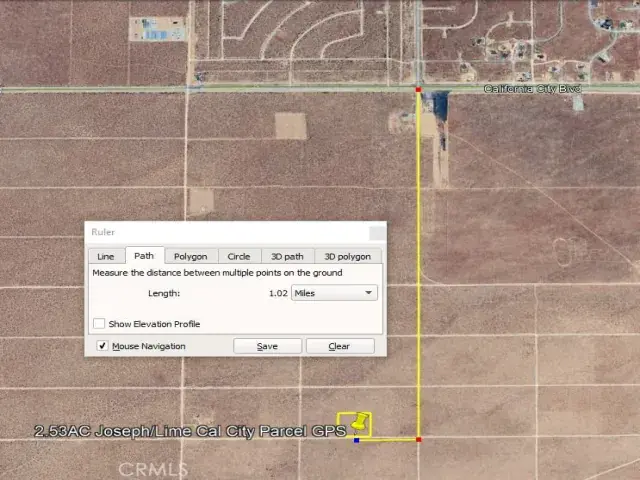Viewport: 640px width, 480px height.
Task: Select the Path tab
Action: pos(144,256)
